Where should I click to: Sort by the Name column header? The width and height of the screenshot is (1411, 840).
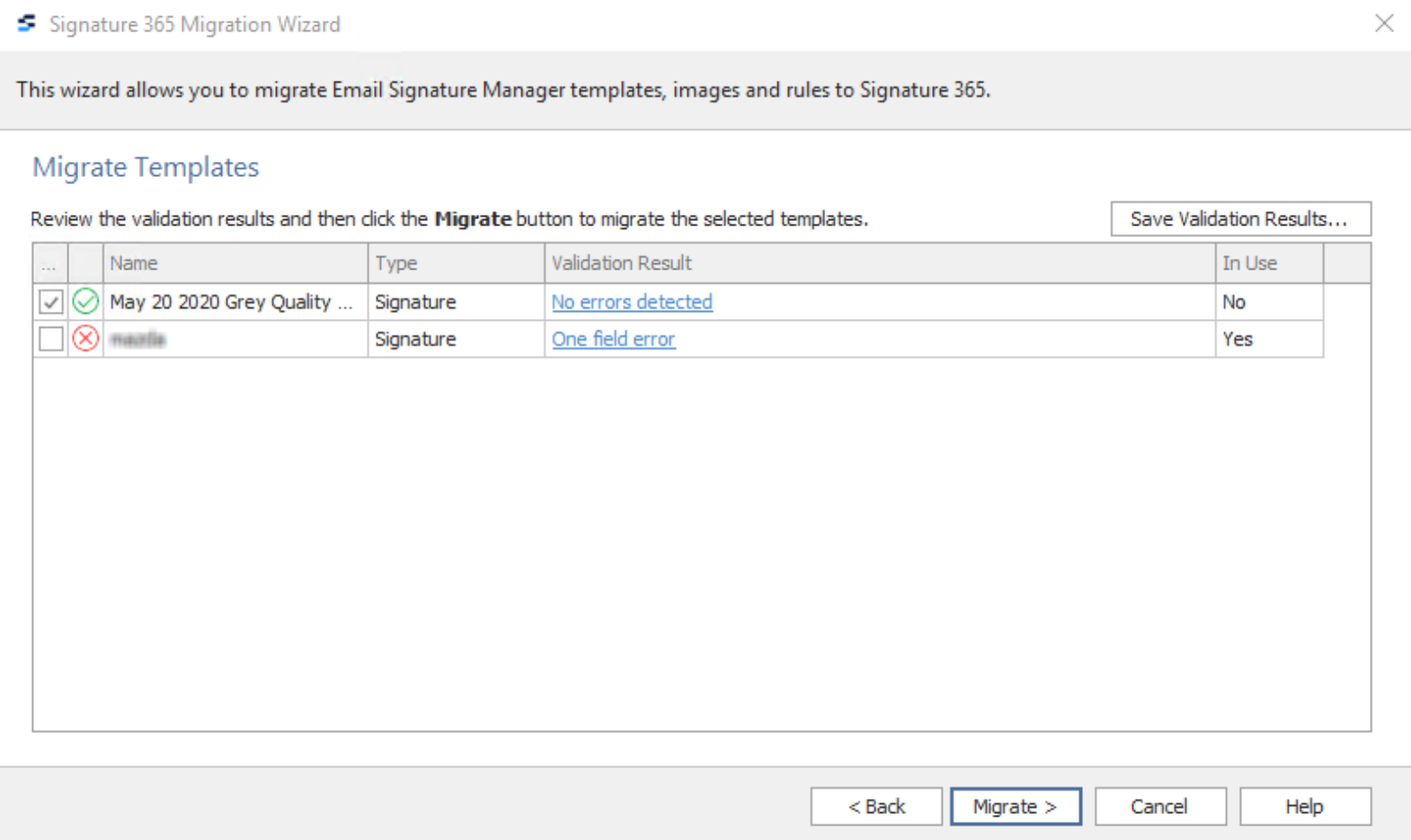pyautogui.click(x=235, y=263)
